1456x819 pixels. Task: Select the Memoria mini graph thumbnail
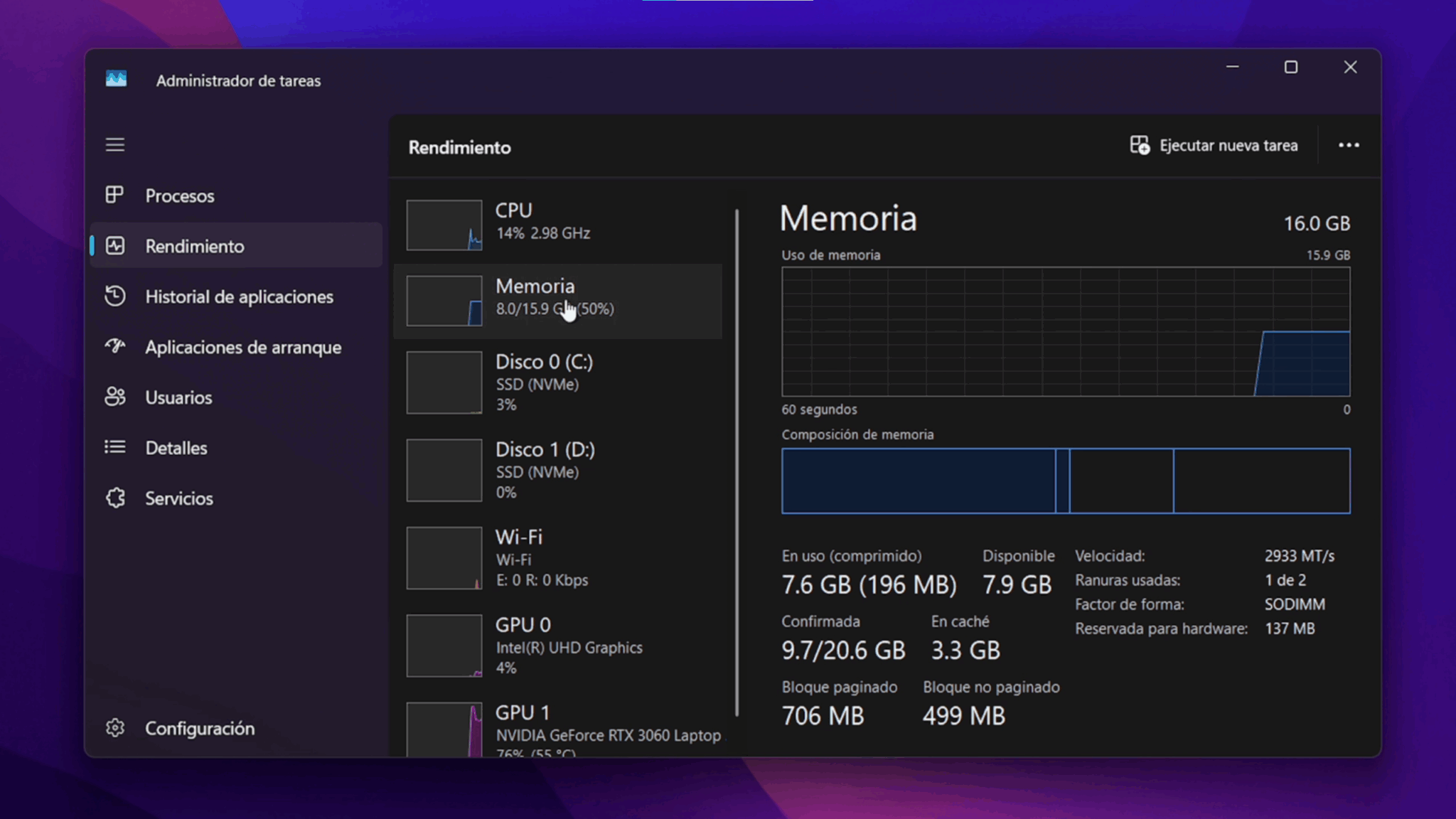444,301
